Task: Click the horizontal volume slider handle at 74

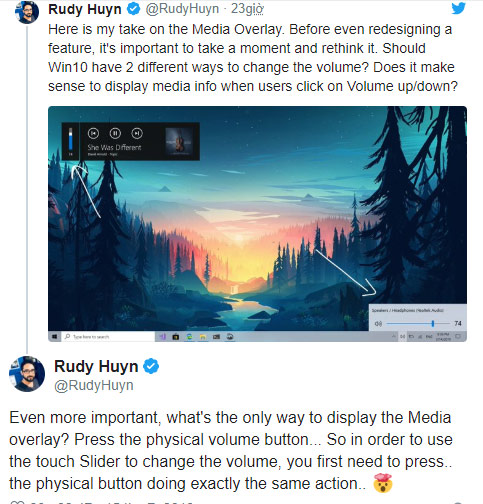Action: [433, 323]
